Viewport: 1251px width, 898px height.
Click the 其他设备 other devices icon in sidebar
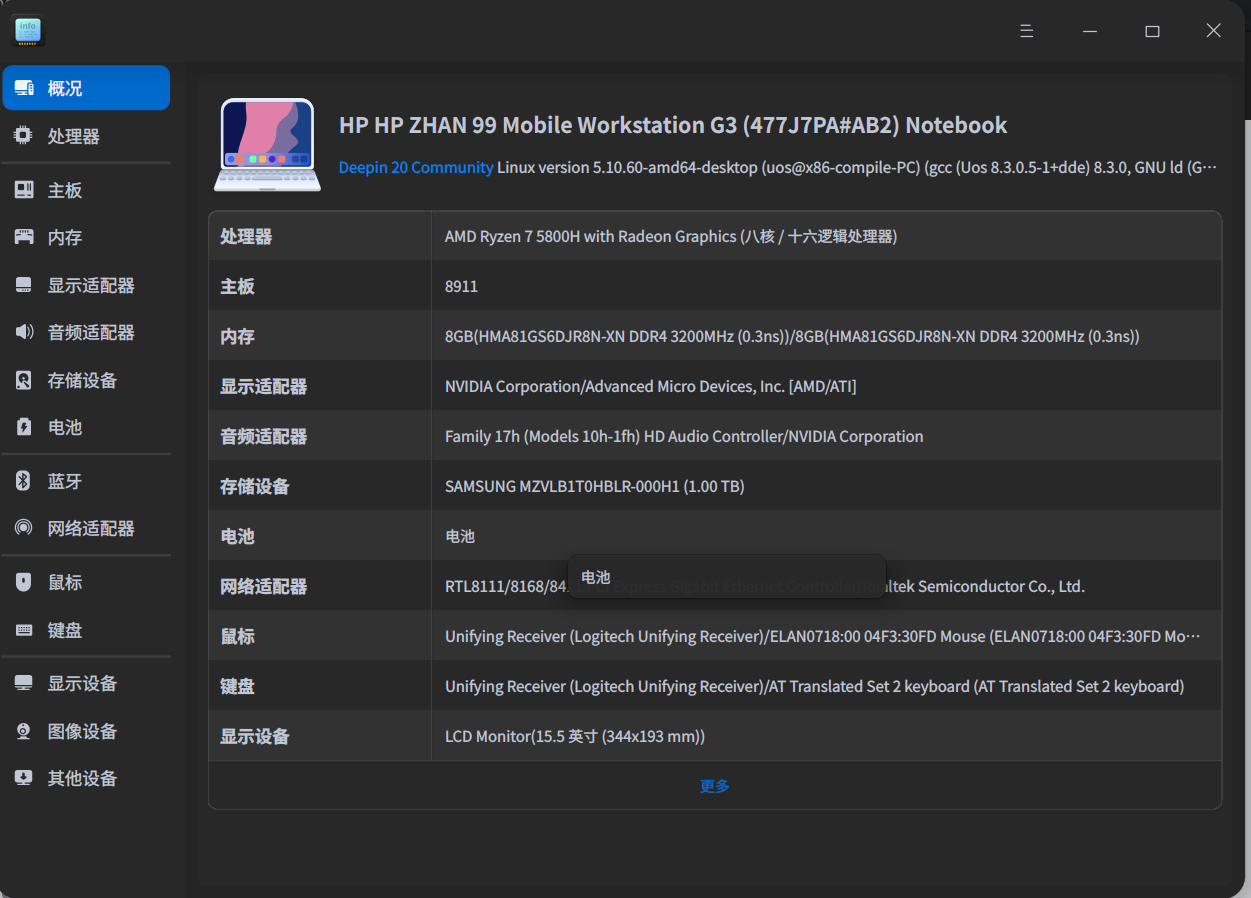tap(24, 778)
